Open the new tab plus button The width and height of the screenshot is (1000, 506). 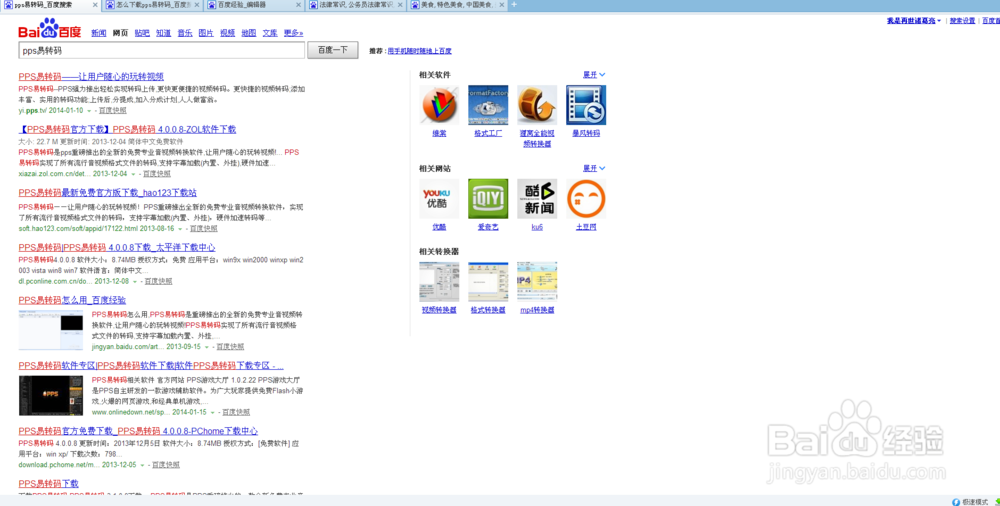[514, 4]
